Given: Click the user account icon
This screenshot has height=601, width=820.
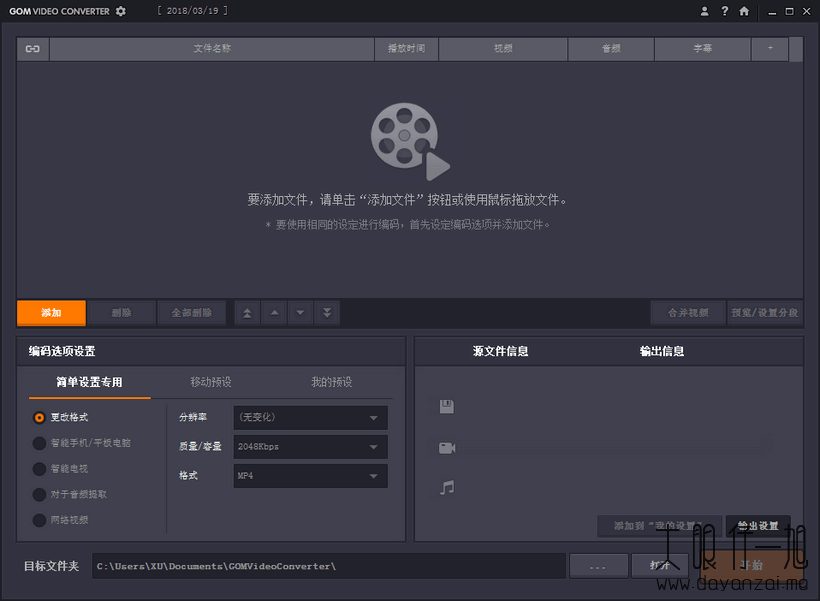Looking at the screenshot, I should 704,11.
